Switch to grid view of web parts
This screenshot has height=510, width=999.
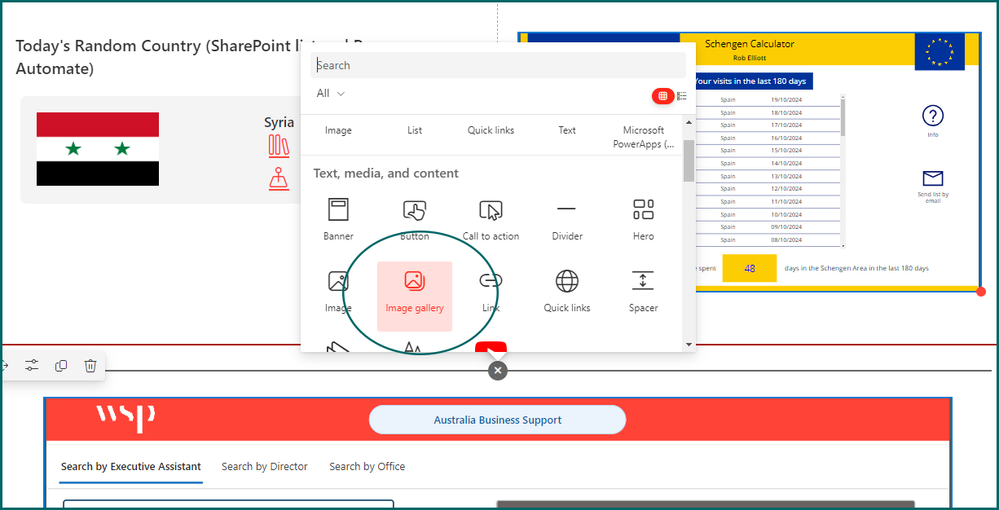(663, 96)
